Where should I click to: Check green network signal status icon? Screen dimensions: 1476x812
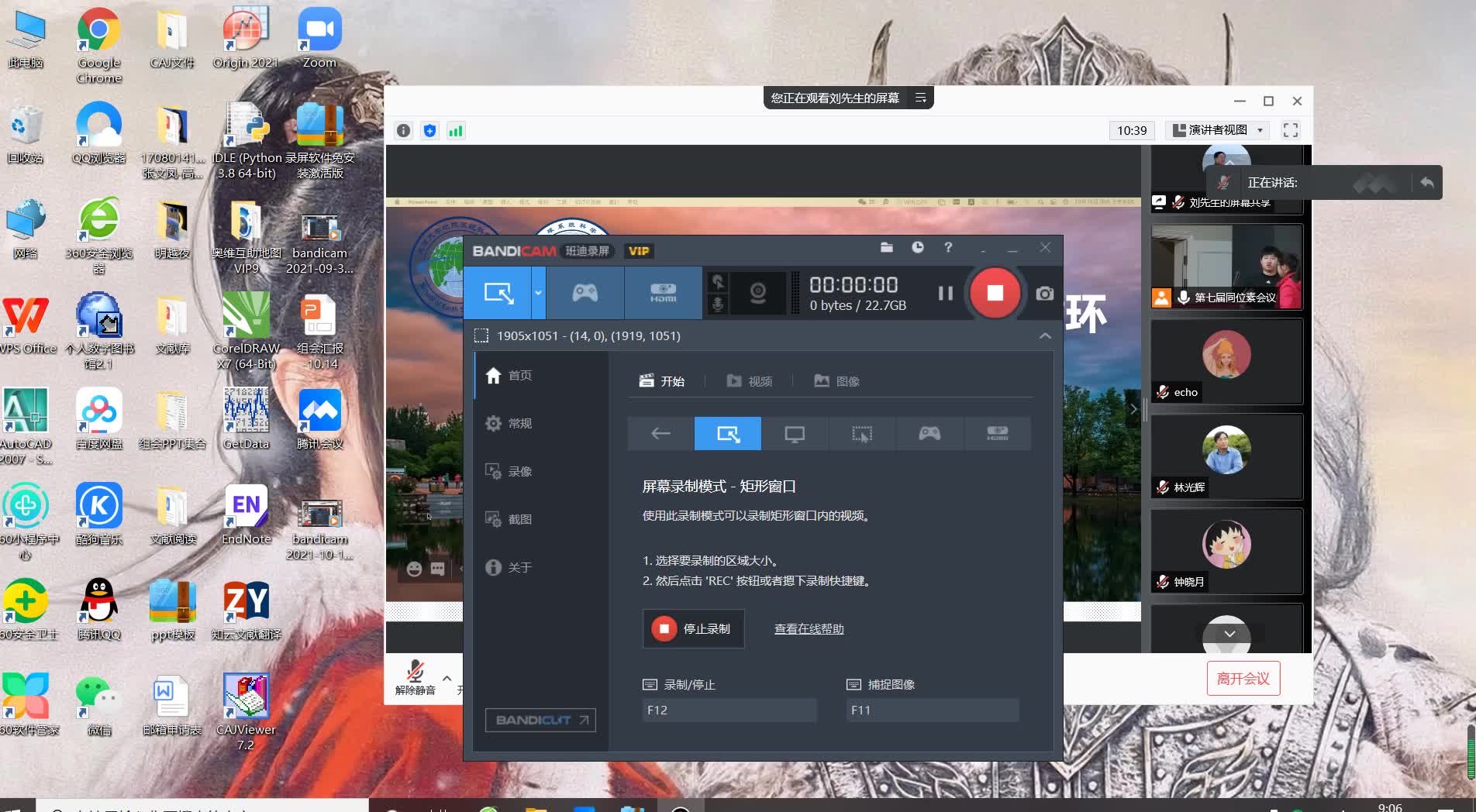point(456,130)
